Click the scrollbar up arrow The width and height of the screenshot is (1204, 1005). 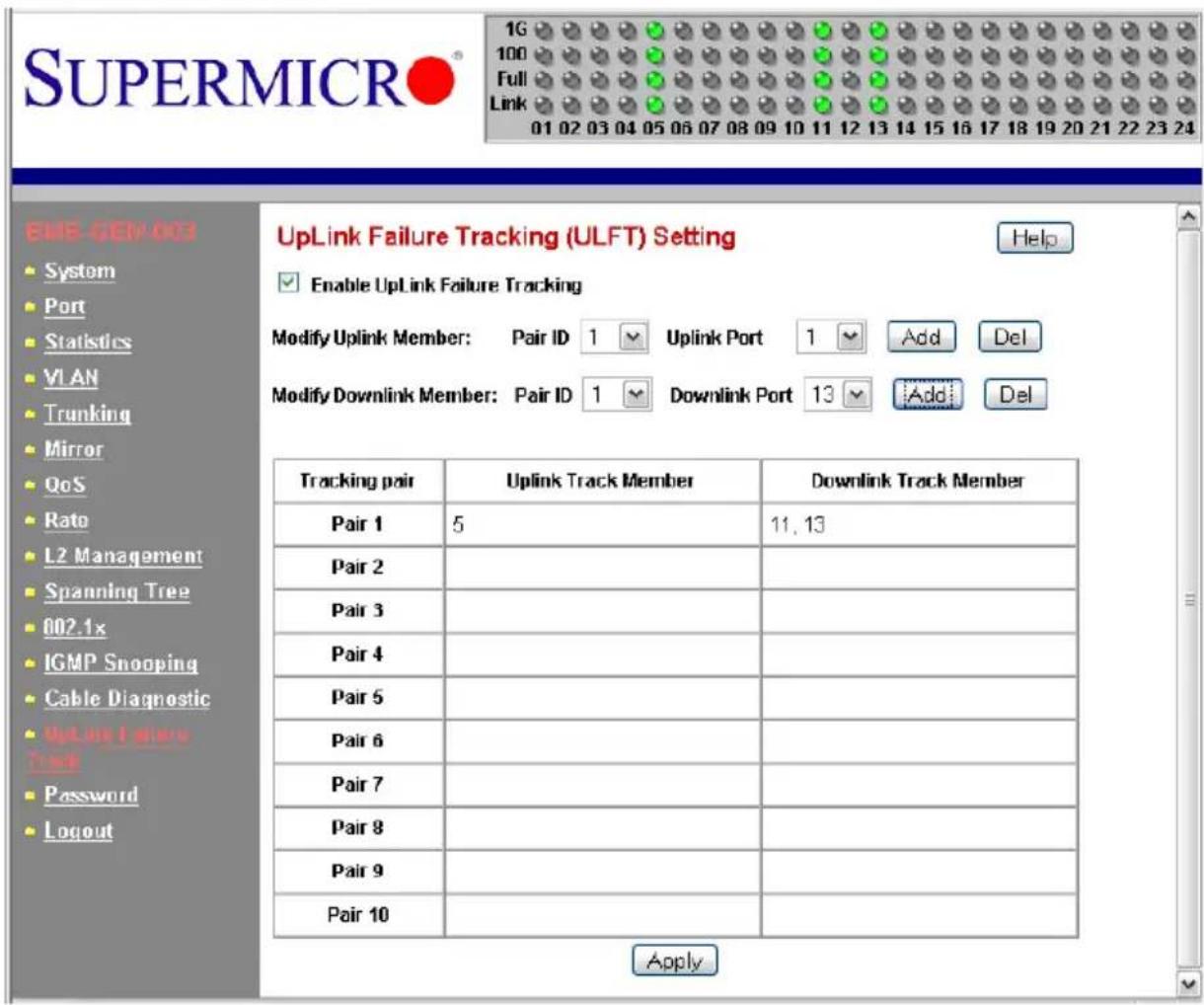tap(1189, 216)
